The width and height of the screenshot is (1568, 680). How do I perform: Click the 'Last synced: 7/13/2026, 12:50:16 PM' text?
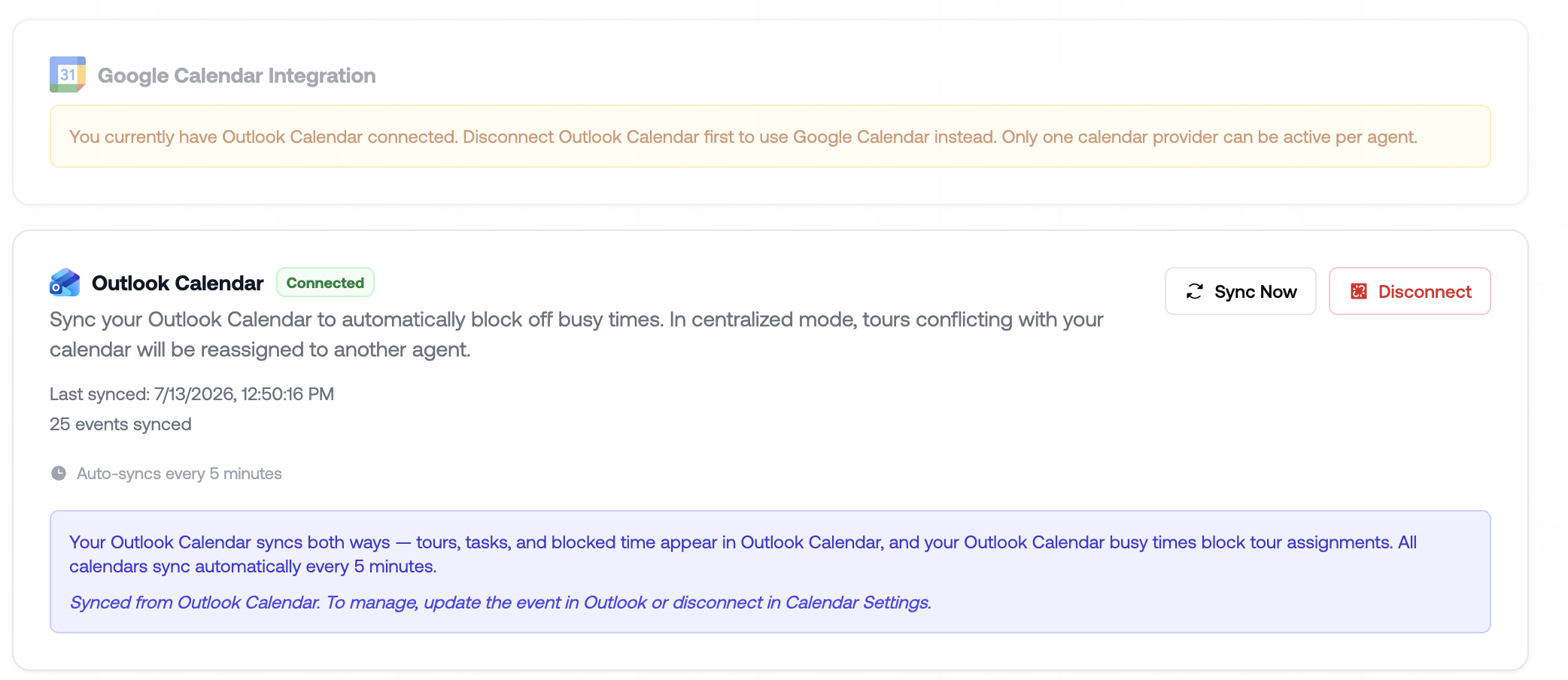point(192,394)
